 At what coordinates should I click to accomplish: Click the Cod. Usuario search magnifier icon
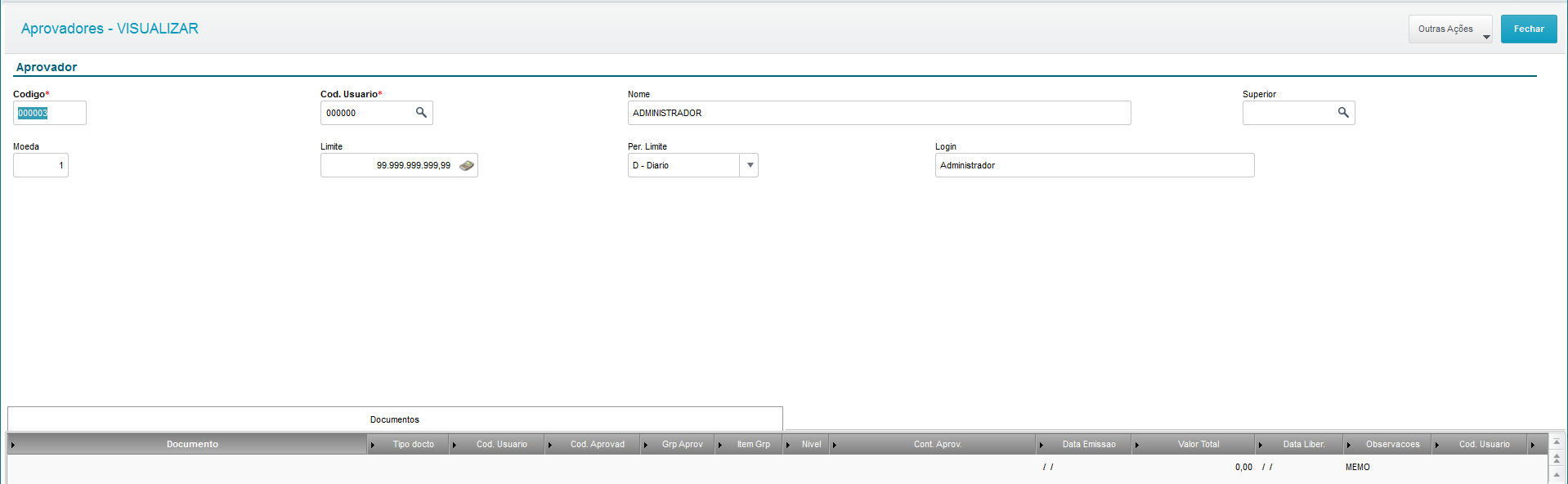pos(421,113)
